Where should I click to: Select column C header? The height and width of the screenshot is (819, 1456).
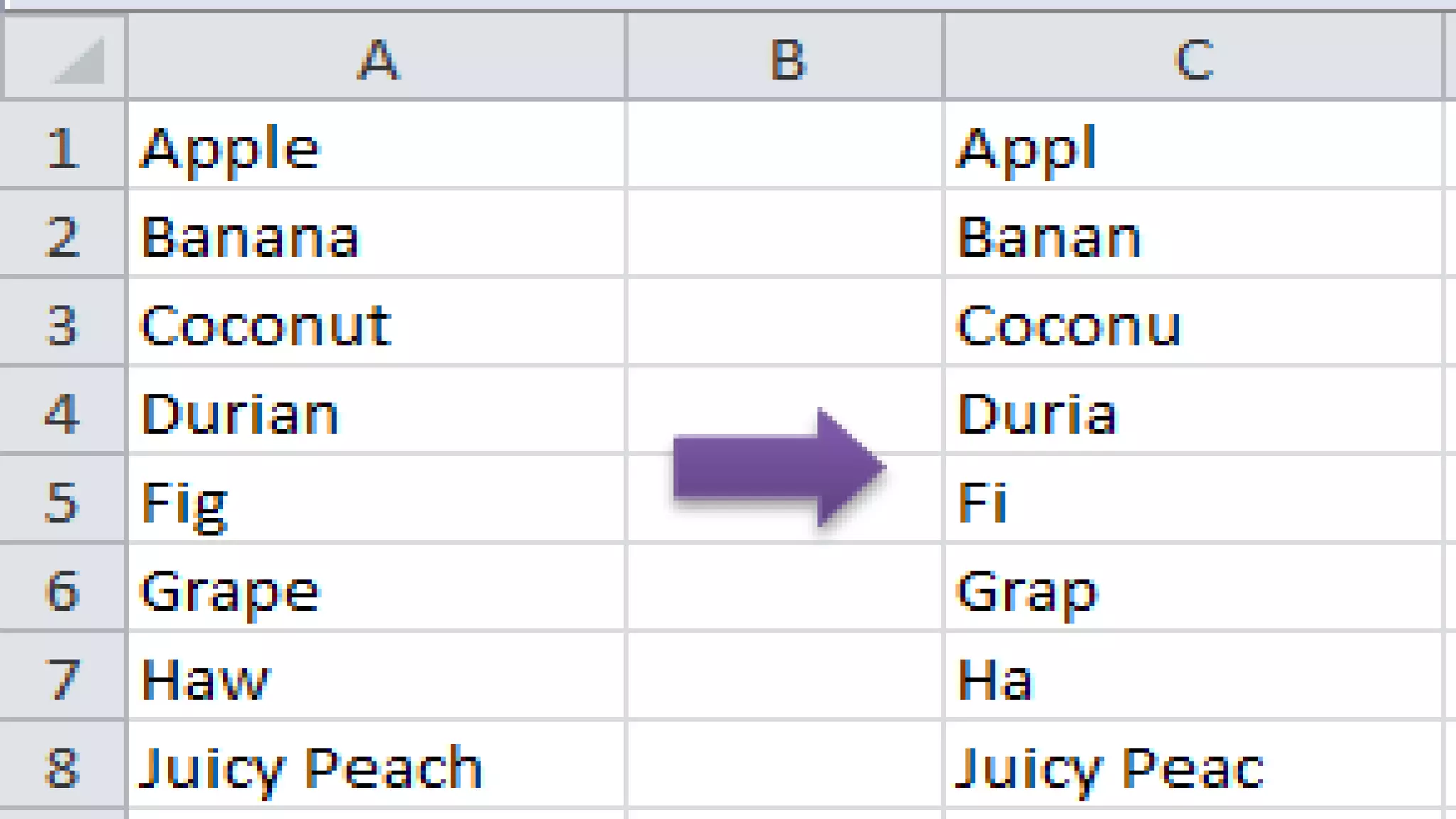1193,57
